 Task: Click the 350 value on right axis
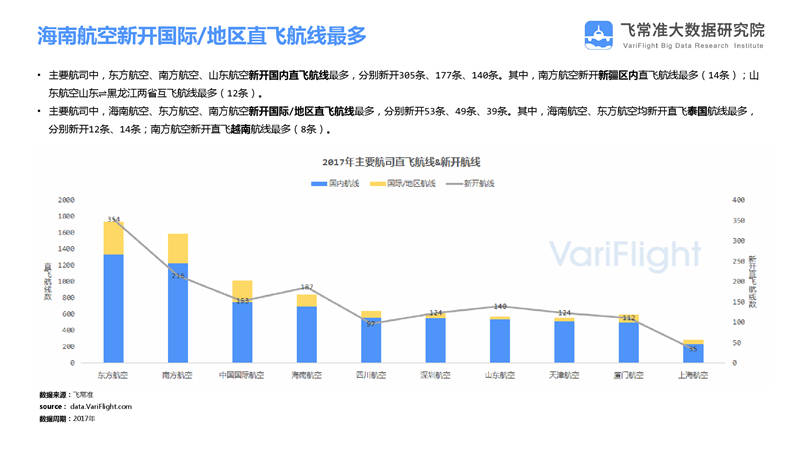739,220
